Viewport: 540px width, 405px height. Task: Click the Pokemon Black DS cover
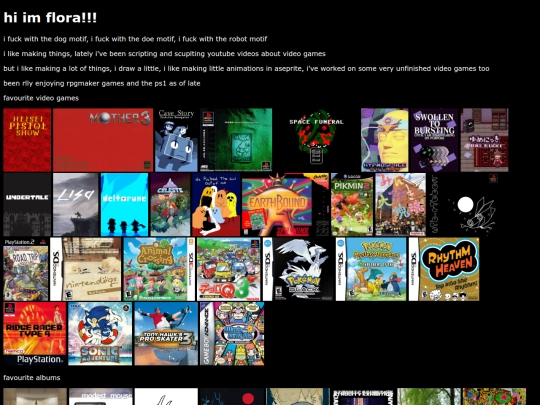coord(299,269)
